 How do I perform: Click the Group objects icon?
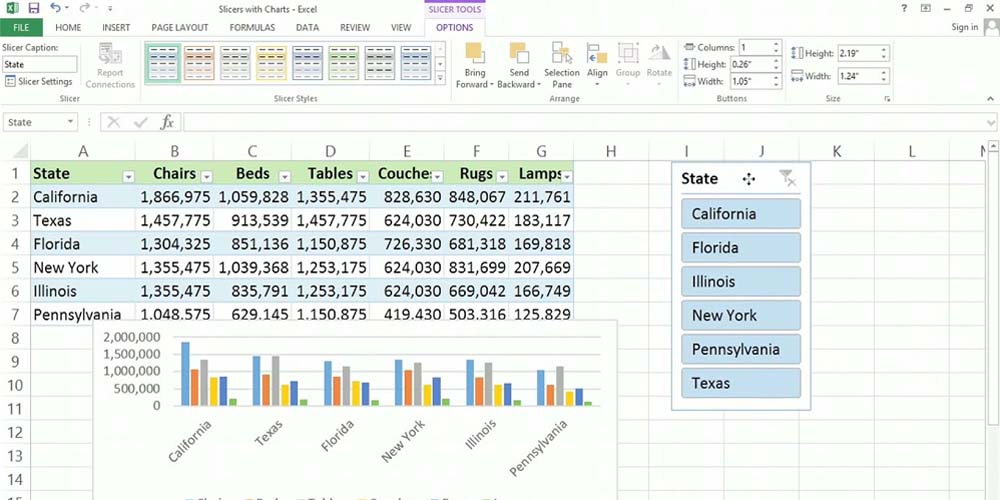[628, 53]
